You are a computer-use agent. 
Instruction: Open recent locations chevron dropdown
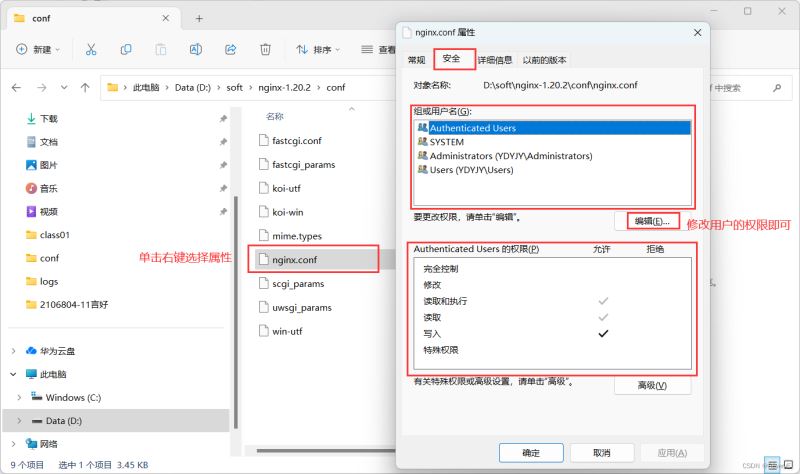click(64, 87)
